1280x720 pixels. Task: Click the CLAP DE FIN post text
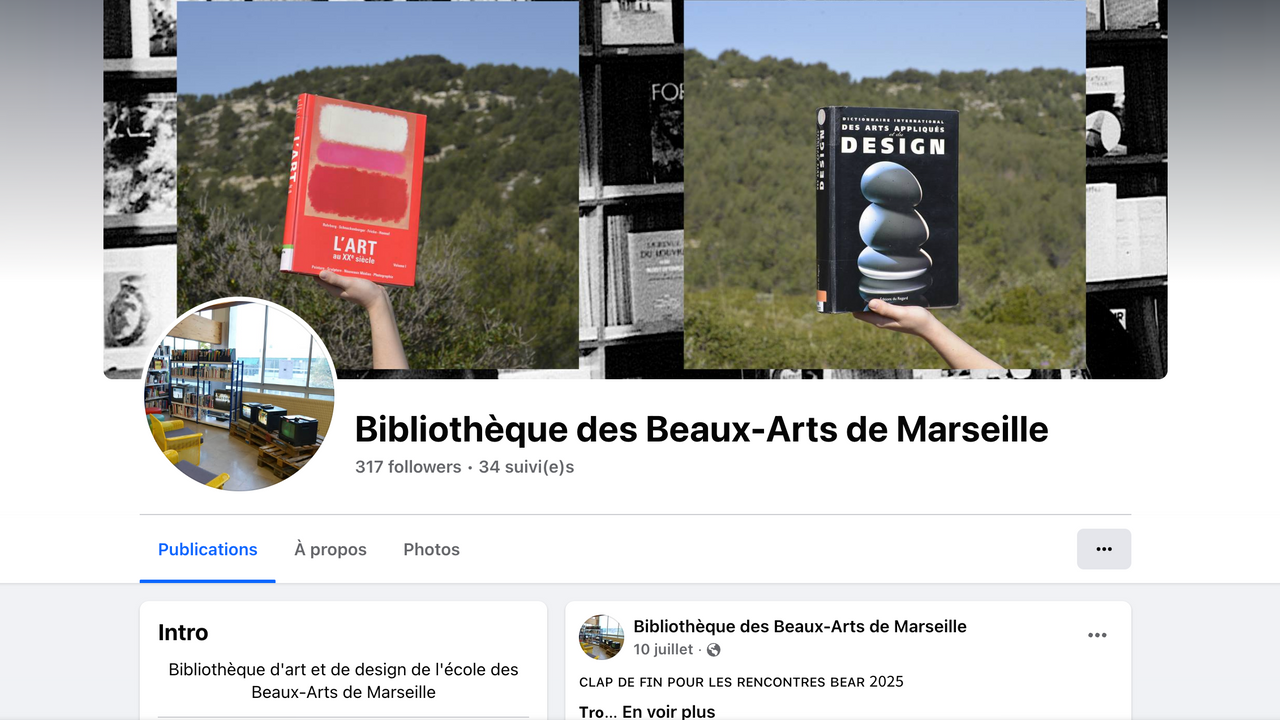[741, 682]
